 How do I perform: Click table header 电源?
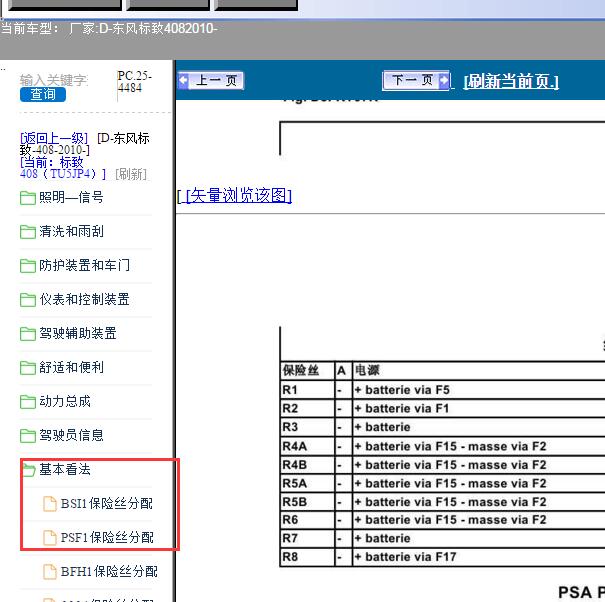(x=367, y=370)
